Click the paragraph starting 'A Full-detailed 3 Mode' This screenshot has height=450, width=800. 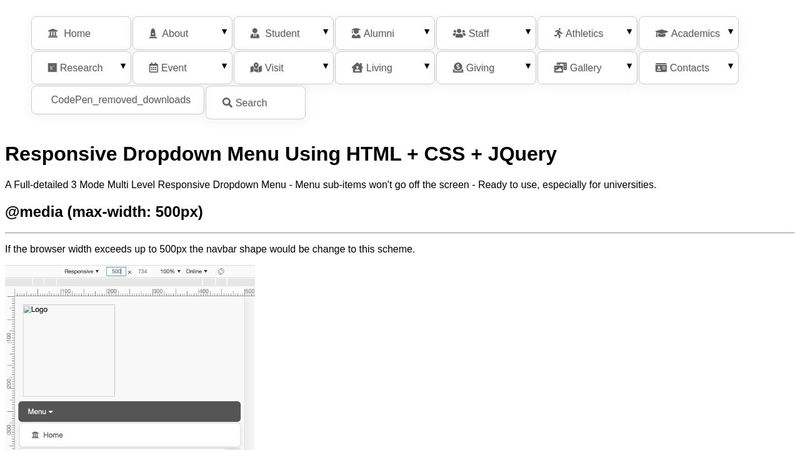coord(331,185)
